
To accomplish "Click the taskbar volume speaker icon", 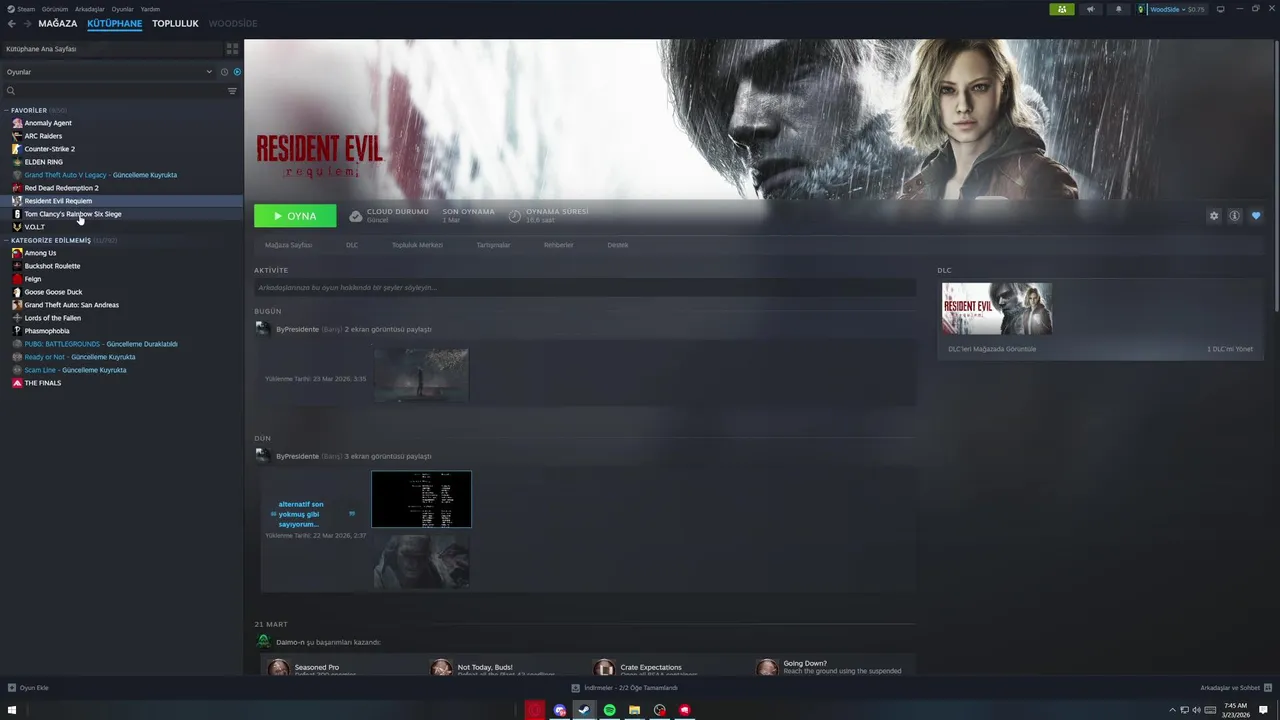I will (1197, 710).
